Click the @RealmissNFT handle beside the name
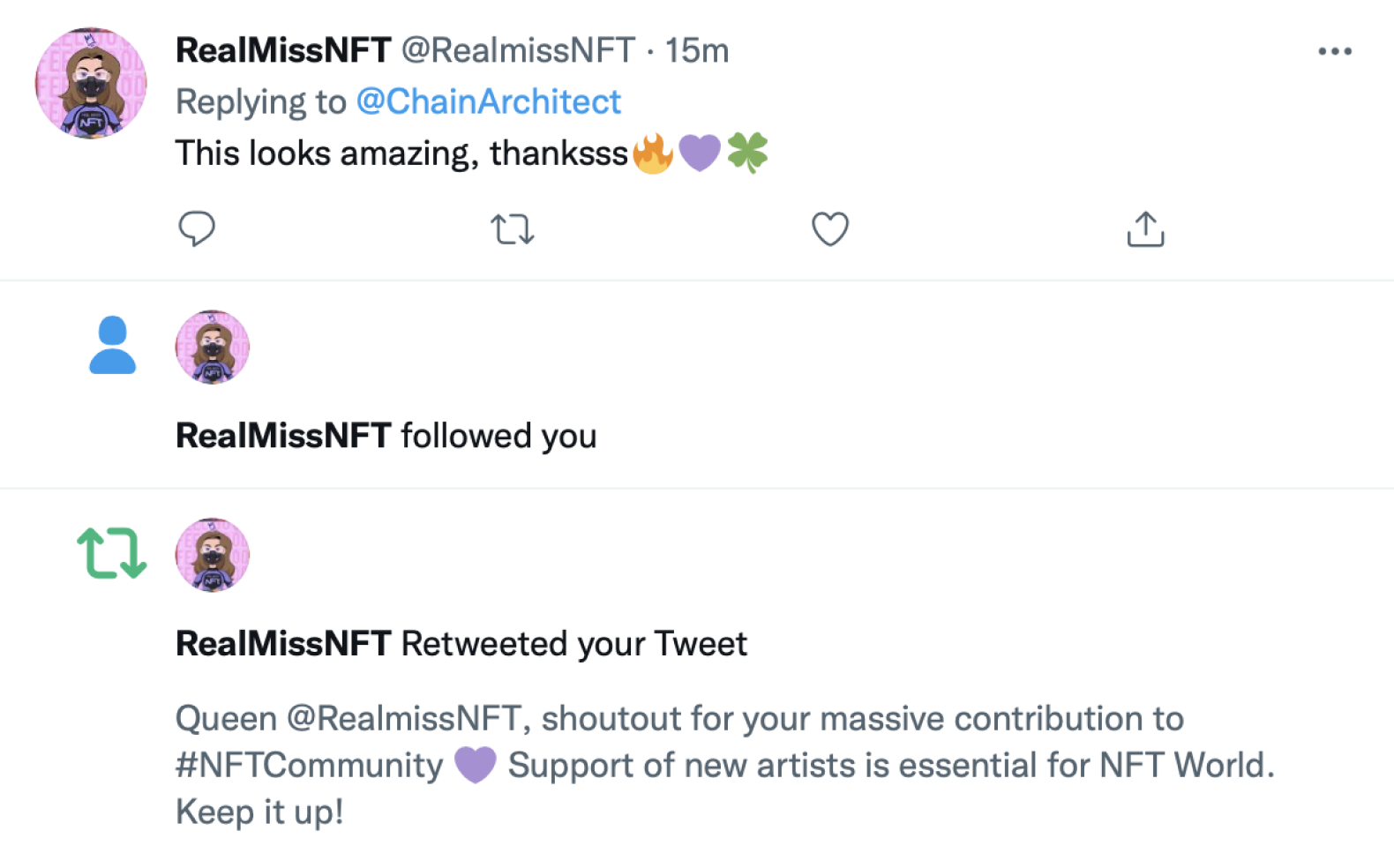 click(518, 51)
